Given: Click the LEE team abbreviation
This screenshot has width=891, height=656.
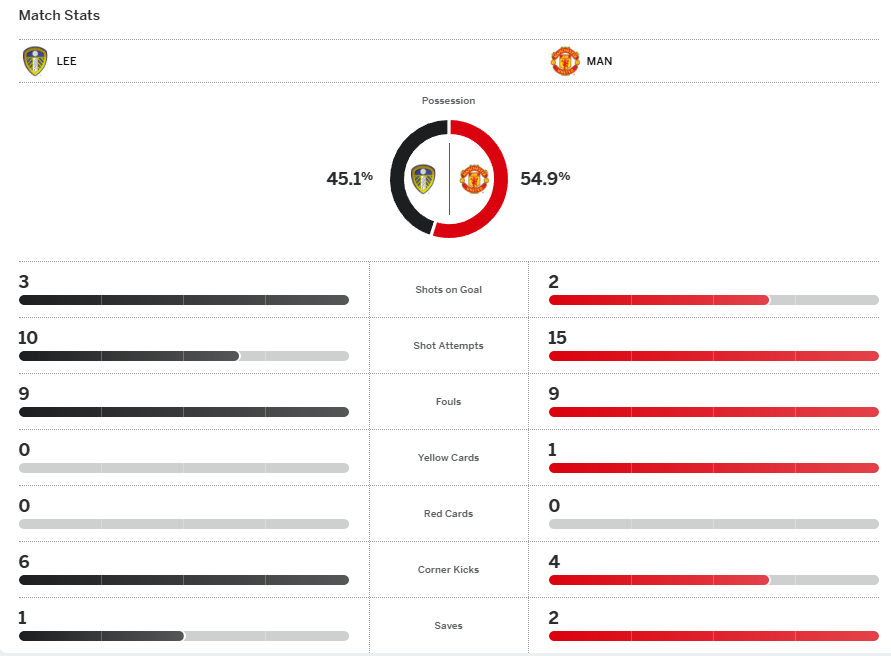Looking at the screenshot, I should (x=67, y=61).
